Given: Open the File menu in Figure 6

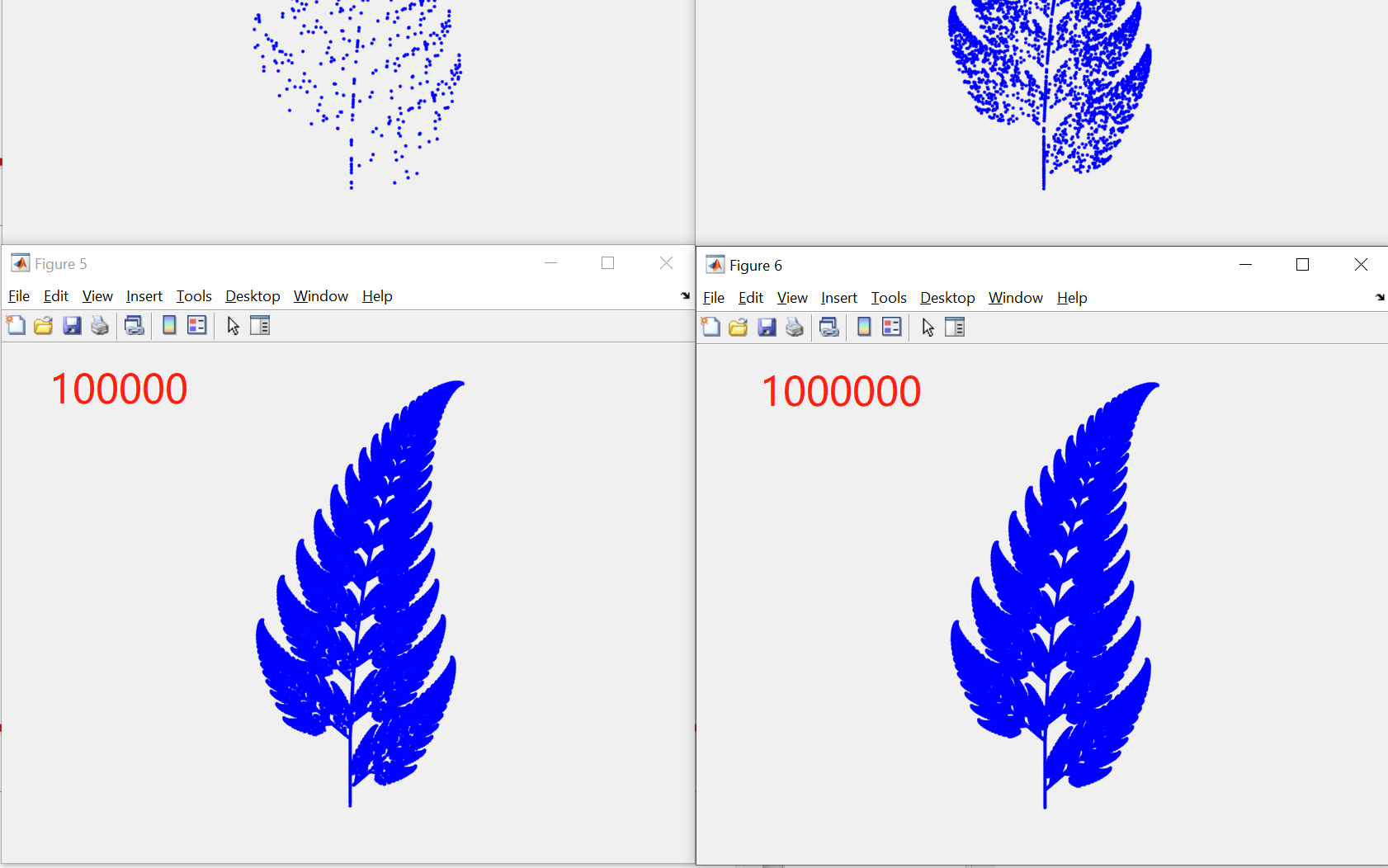Looking at the screenshot, I should click(x=714, y=298).
